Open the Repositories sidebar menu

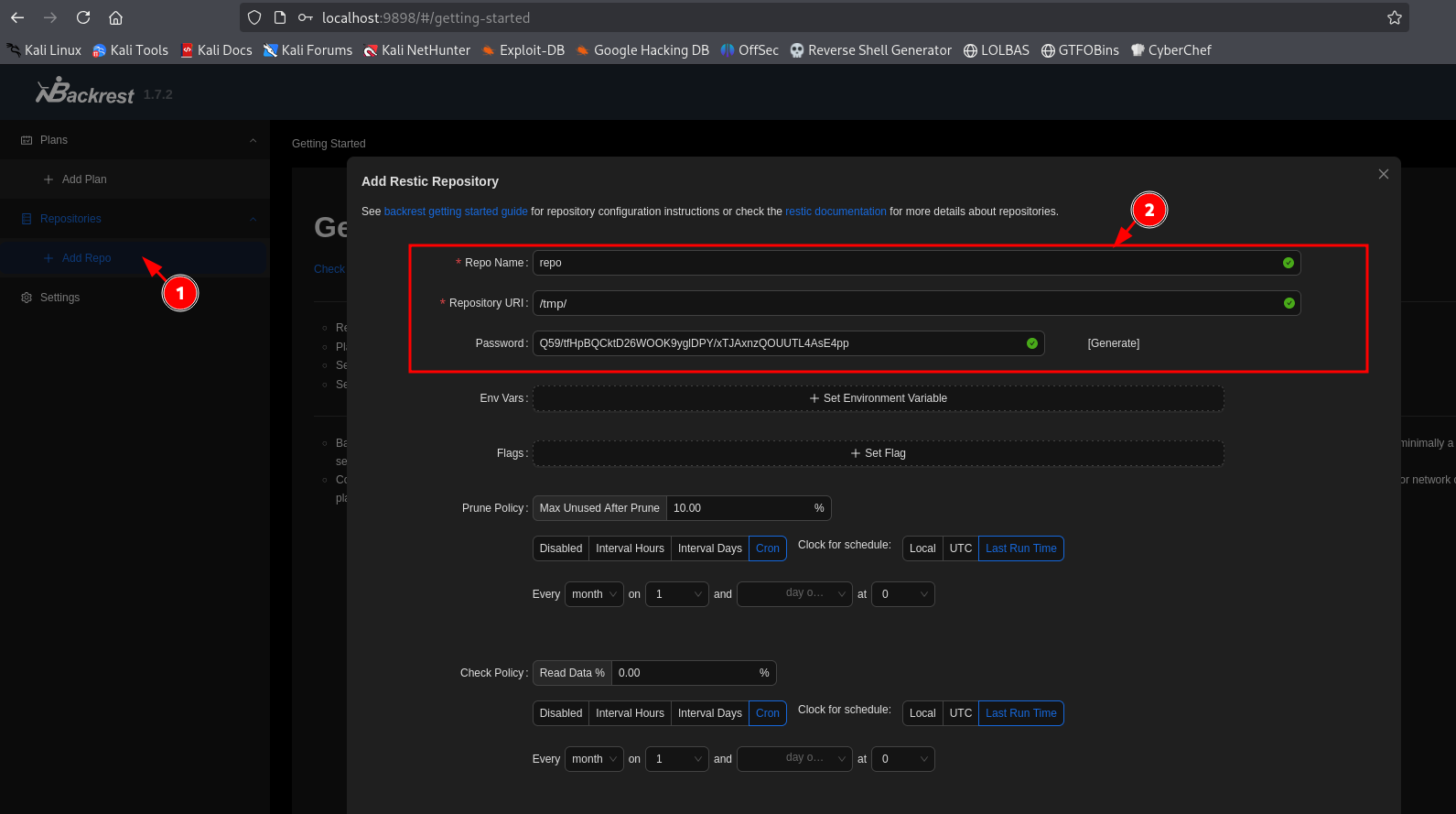pyautogui.click(x=70, y=219)
